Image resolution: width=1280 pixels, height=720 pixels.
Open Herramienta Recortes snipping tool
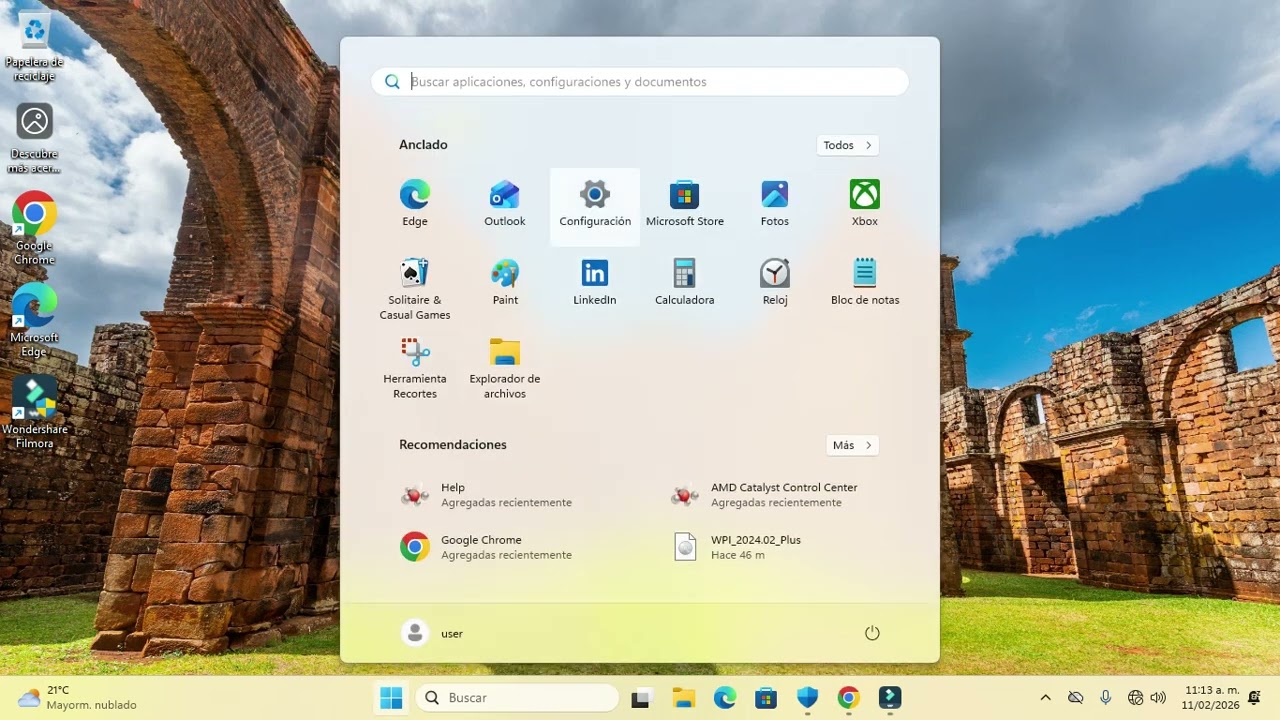pyautogui.click(x=414, y=368)
